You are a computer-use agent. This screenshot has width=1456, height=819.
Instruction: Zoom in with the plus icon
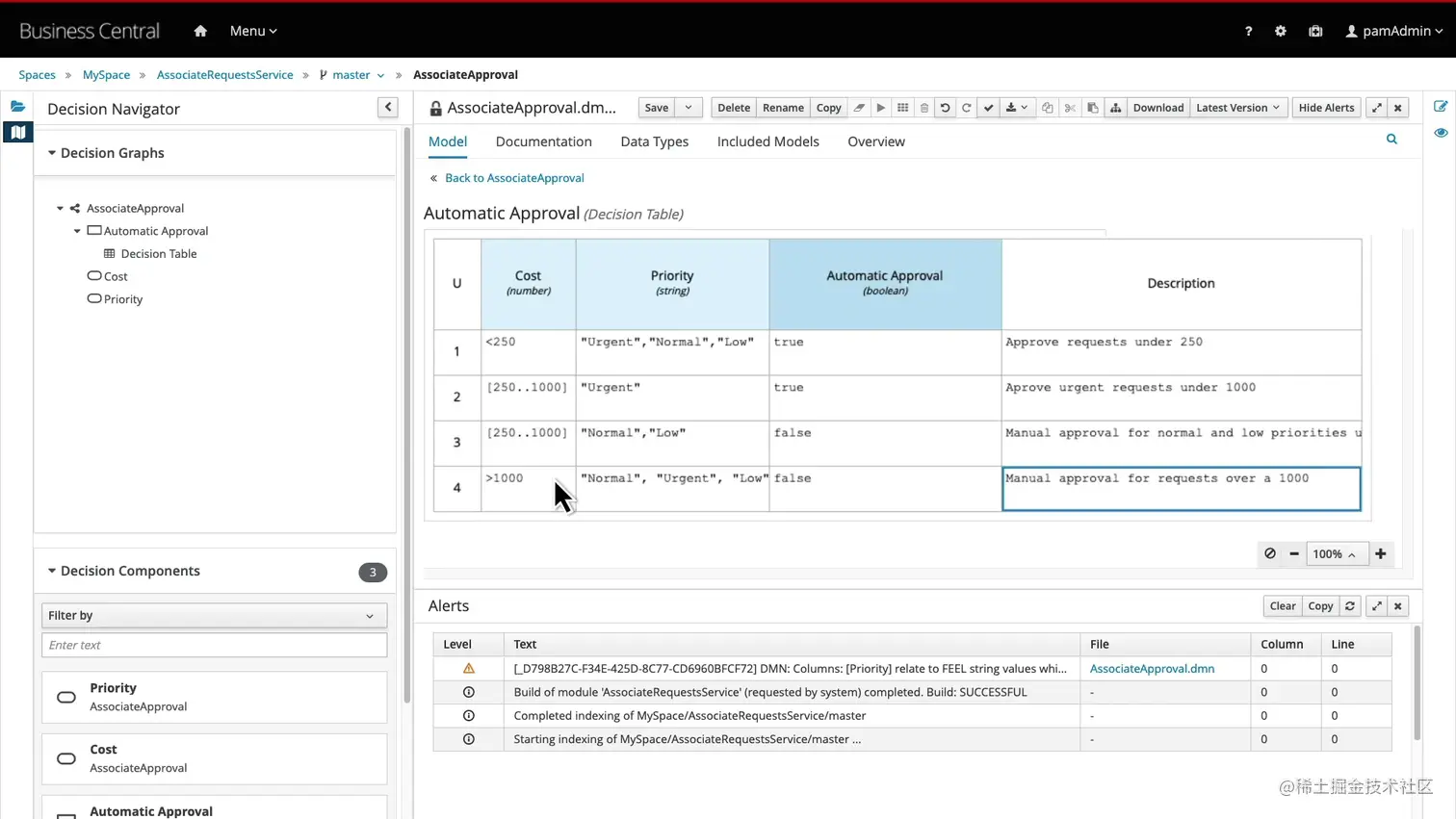pos(1381,553)
